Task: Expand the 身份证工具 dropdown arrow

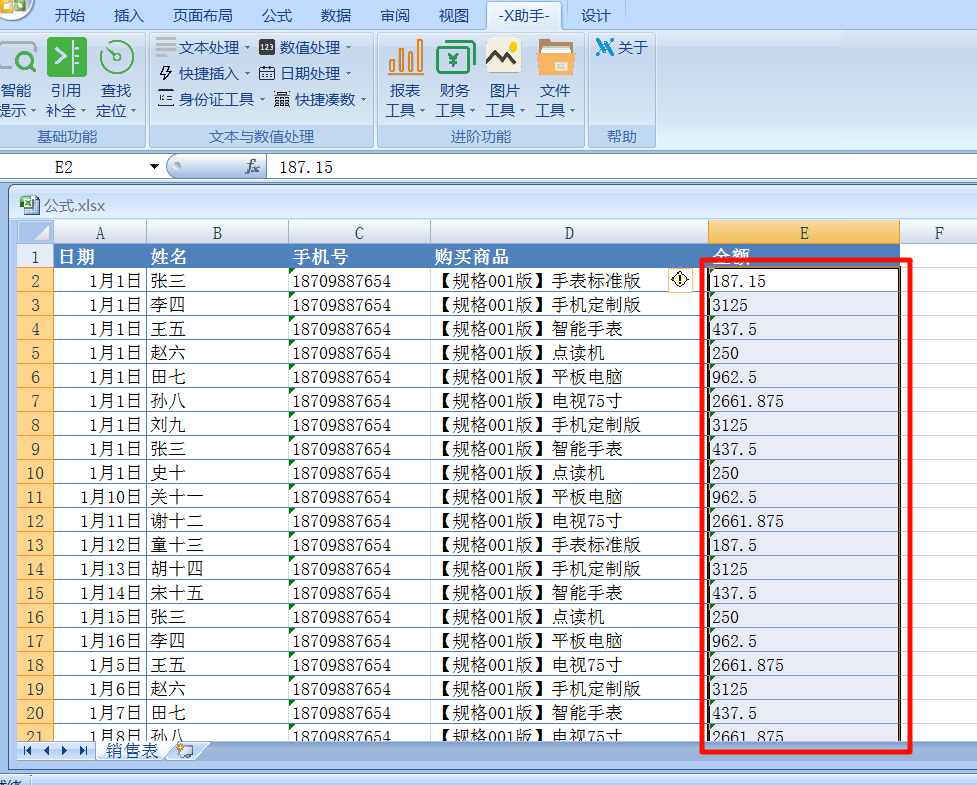Action: [x=262, y=99]
